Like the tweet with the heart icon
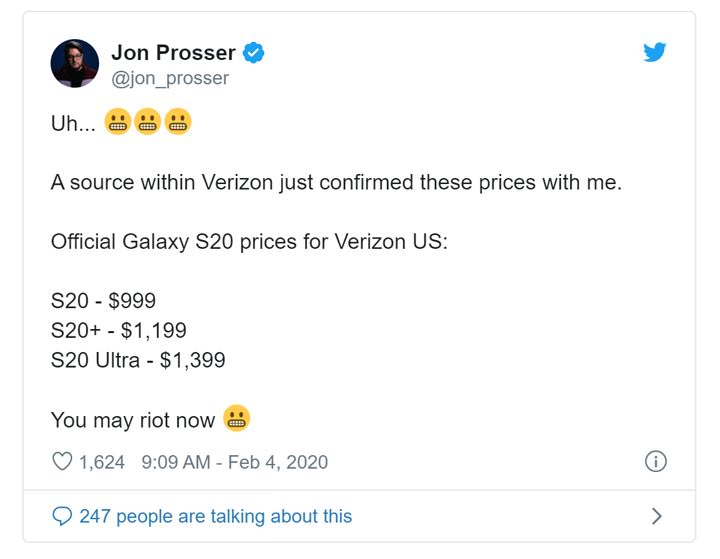Screen dimensions: 720x559 [x=62, y=462]
